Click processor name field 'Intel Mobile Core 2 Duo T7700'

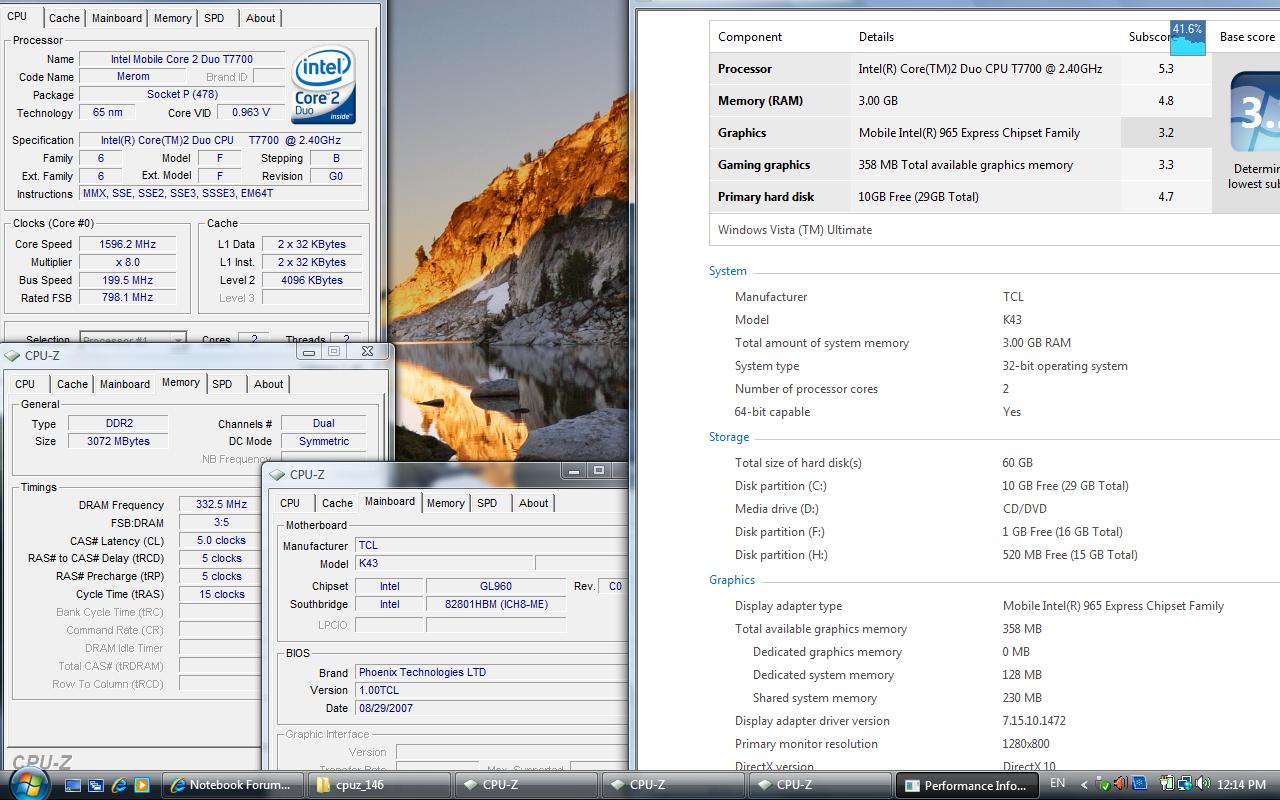coord(182,59)
